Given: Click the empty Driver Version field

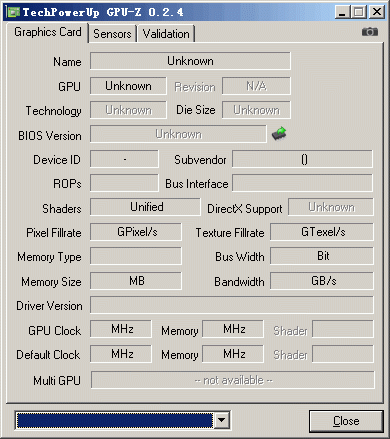Looking at the screenshot, I should 232,305.
